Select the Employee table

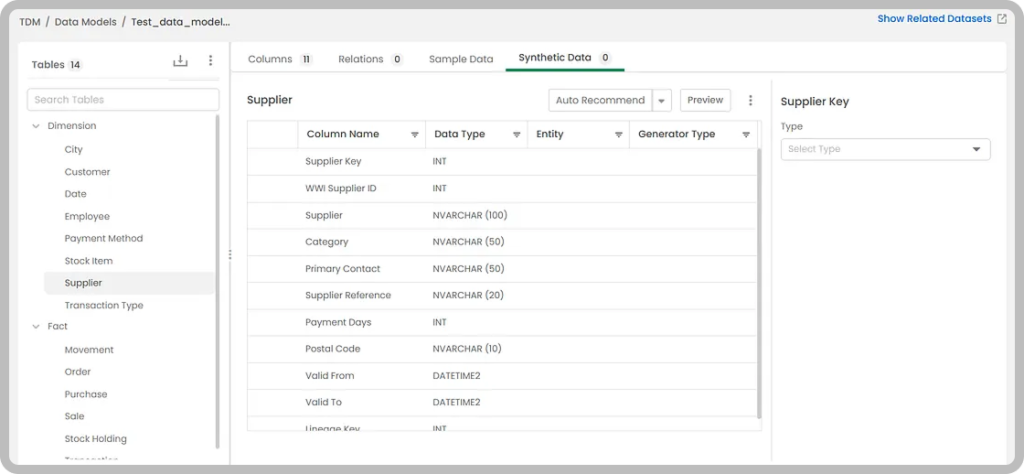(x=87, y=216)
